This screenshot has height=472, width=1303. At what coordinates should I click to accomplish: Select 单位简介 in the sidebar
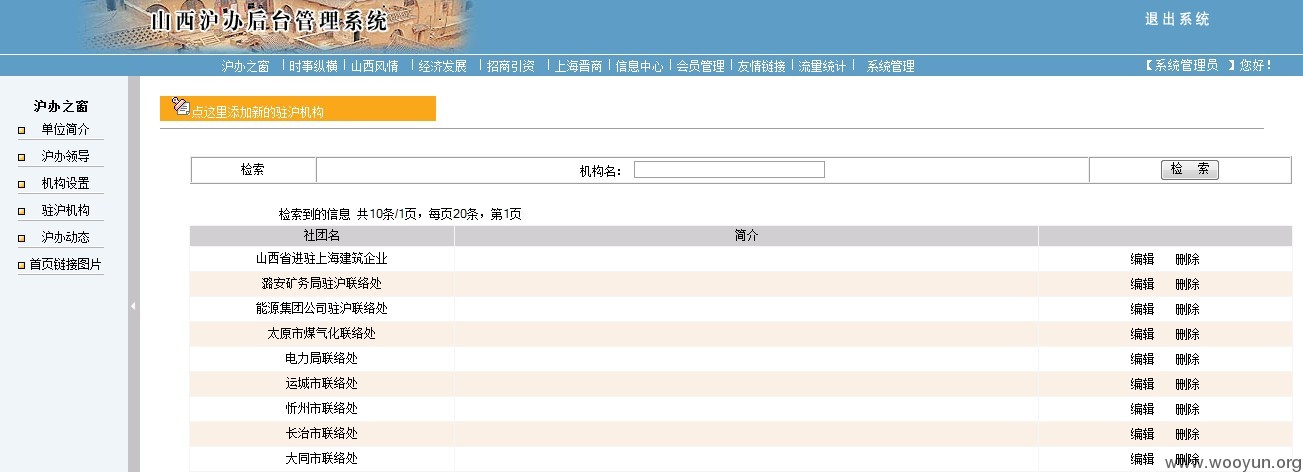(x=65, y=130)
